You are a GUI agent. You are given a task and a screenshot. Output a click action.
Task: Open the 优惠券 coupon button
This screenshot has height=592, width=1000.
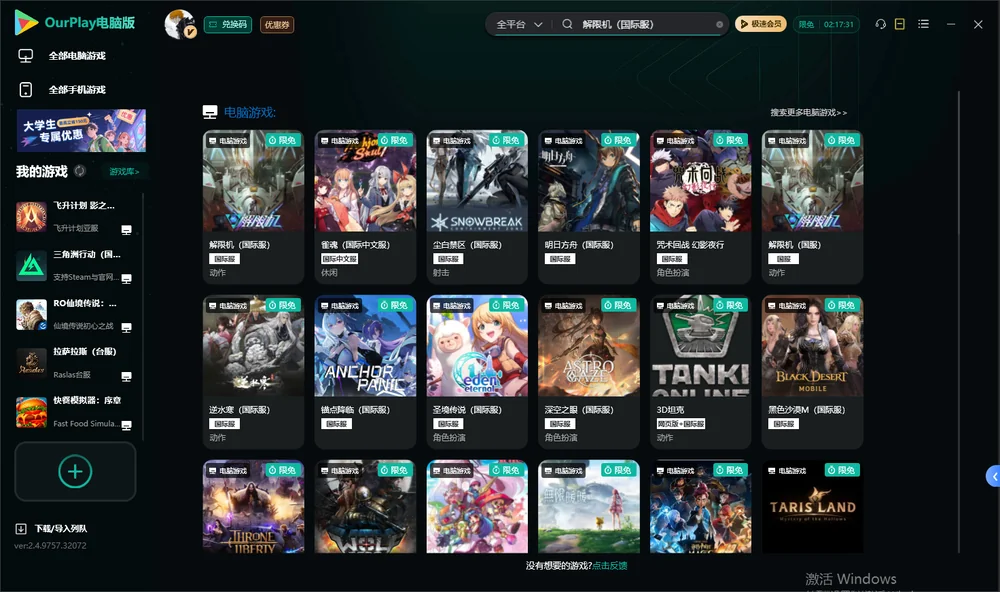[277, 24]
